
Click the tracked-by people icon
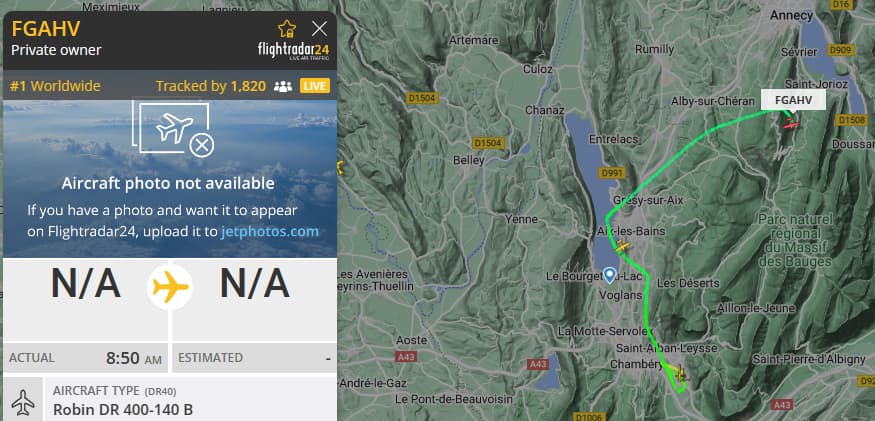(x=283, y=87)
